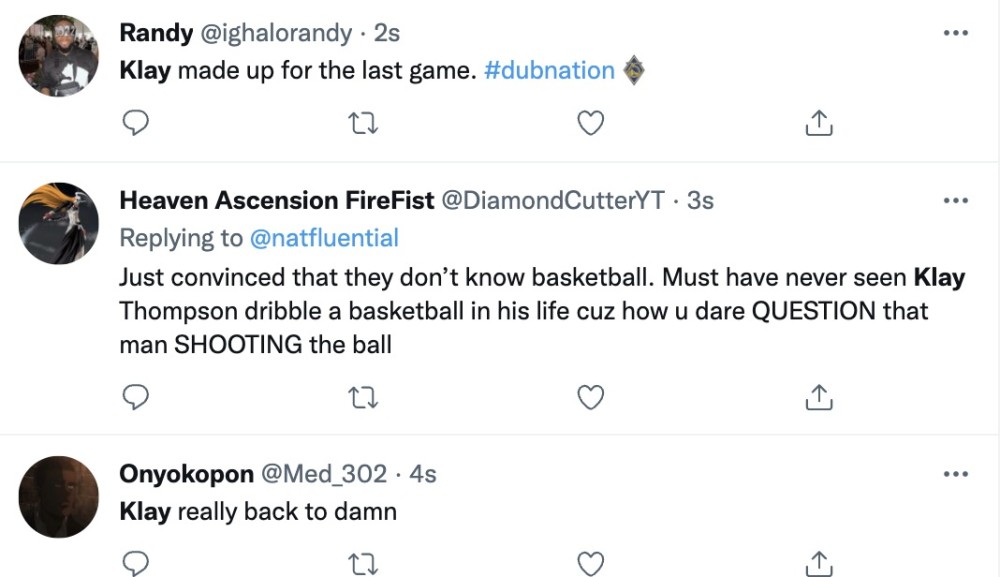Reply to Onyokopon's tweet

click(135, 562)
